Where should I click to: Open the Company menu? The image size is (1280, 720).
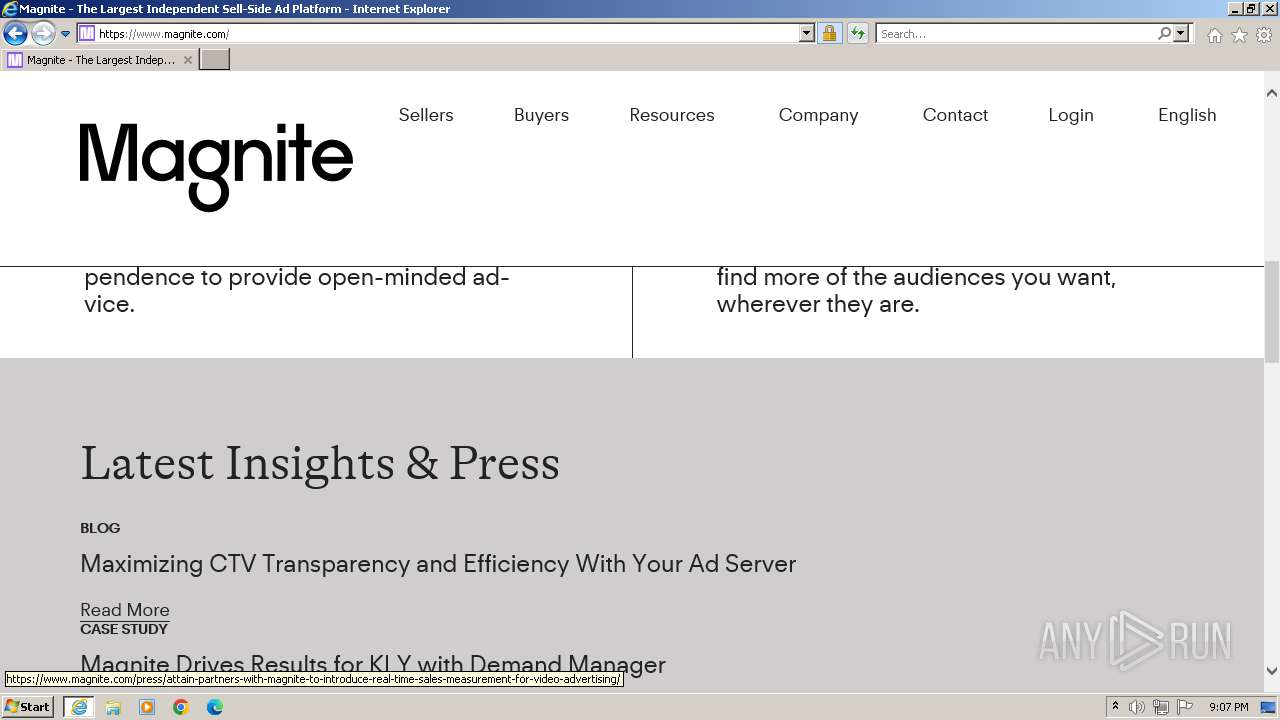coord(818,115)
